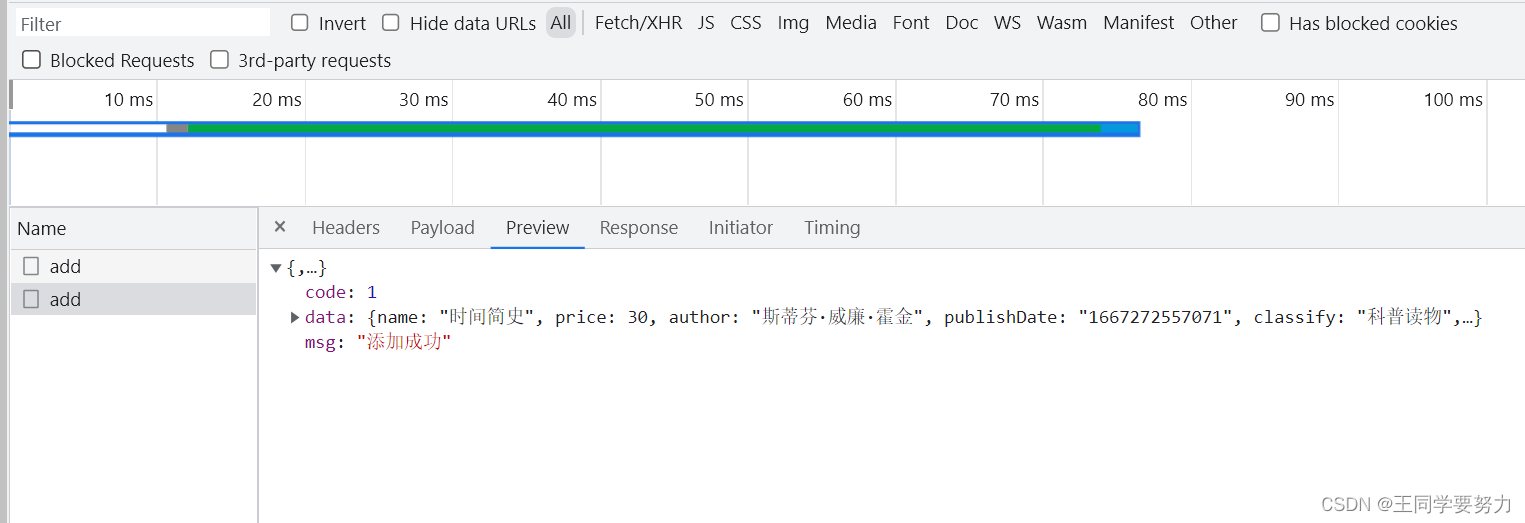The width and height of the screenshot is (1525, 523).
Task: Click the Filter input field
Action: [143, 23]
